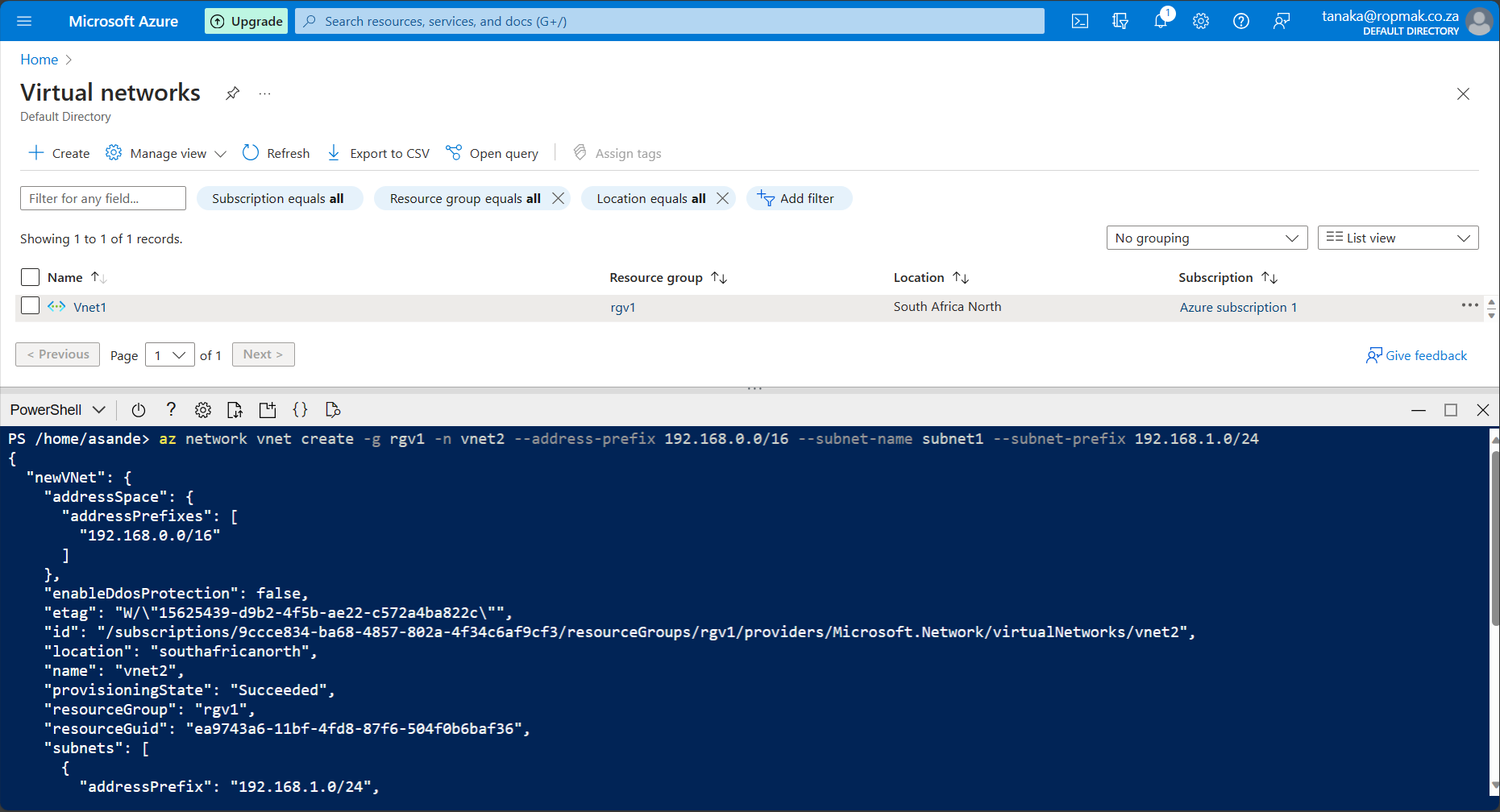The width and height of the screenshot is (1500, 812).
Task: Open a new Cloud Shell session
Action: 268,410
